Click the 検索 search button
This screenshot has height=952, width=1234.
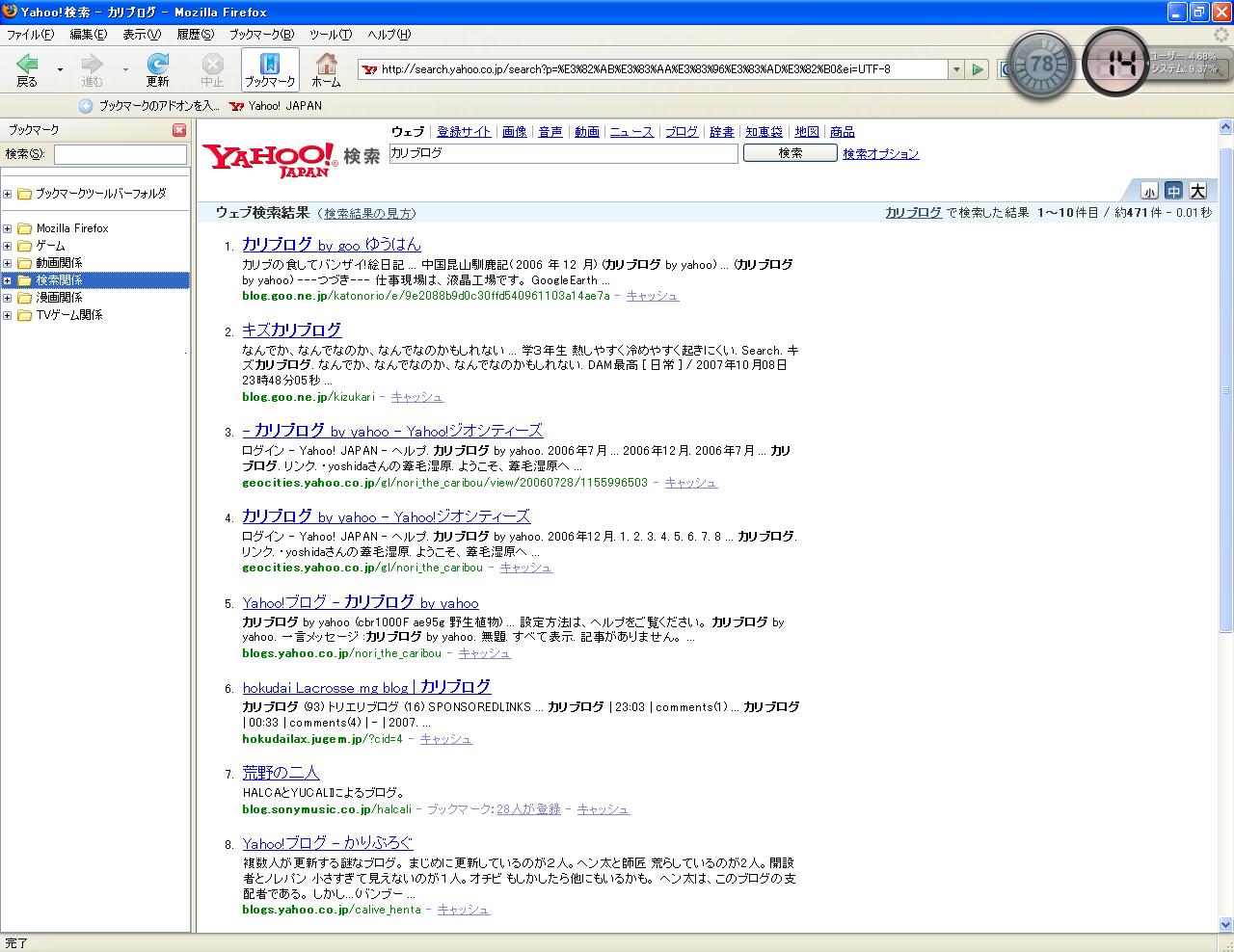point(791,153)
